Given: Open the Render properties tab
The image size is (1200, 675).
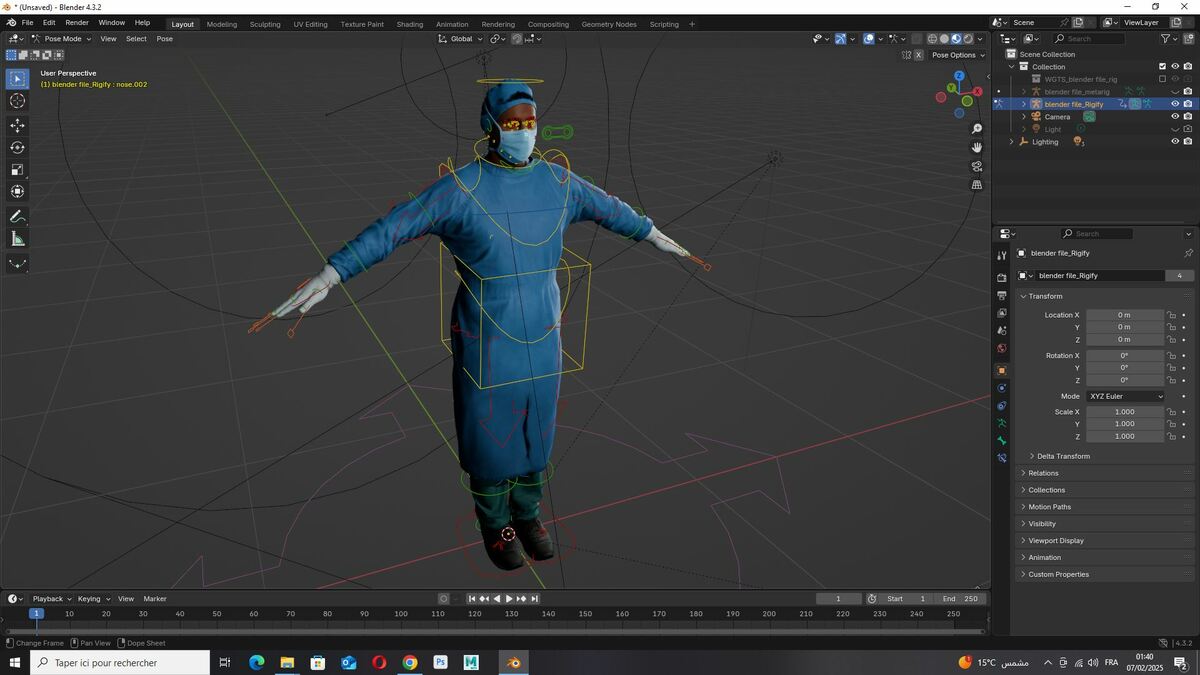Looking at the screenshot, I should [x=1002, y=278].
